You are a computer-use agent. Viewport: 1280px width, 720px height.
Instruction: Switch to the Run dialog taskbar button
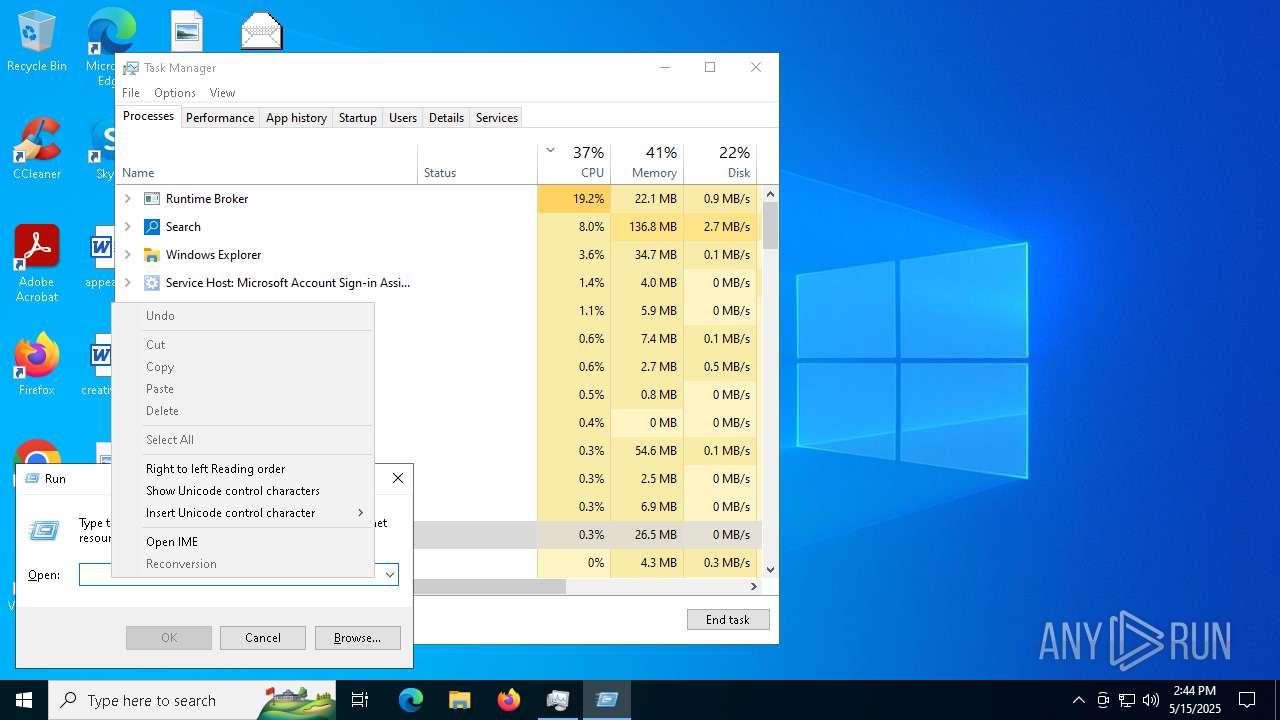pyautogui.click(x=606, y=700)
